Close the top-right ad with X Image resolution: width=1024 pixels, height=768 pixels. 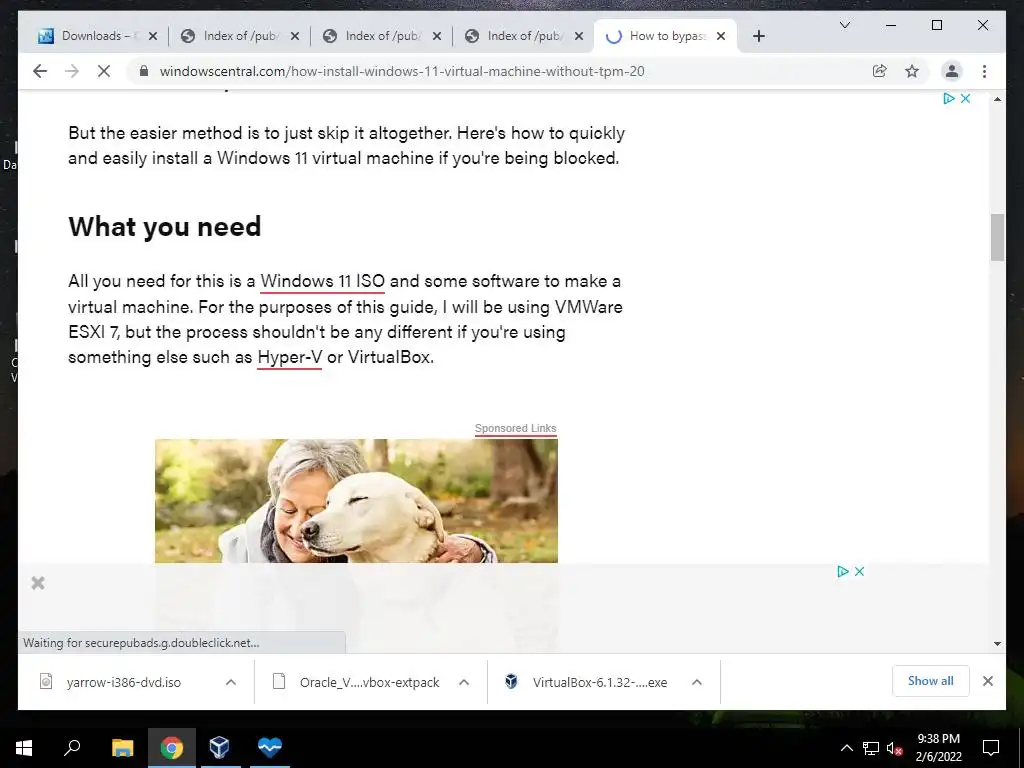point(965,98)
